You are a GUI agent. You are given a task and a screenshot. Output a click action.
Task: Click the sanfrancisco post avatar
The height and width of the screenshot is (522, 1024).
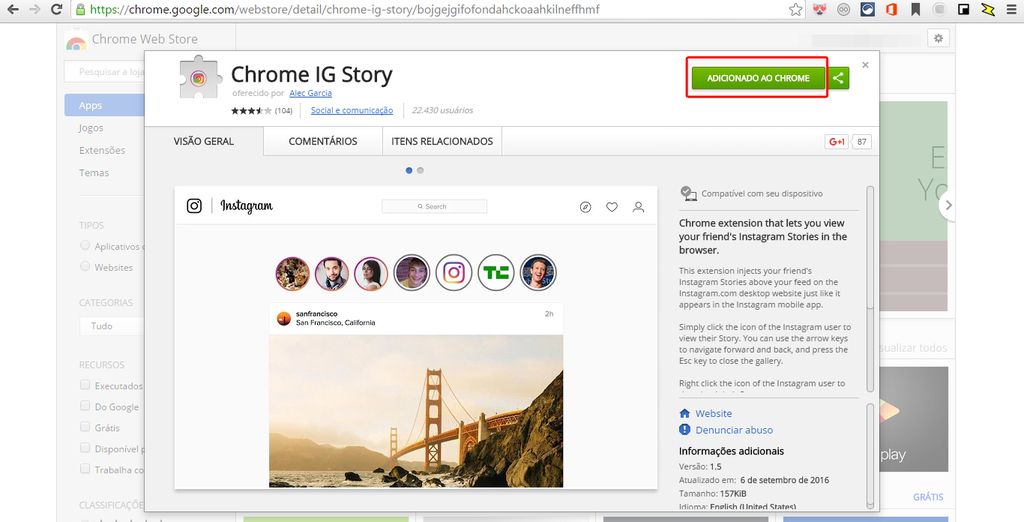pyautogui.click(x=283, y=318)
